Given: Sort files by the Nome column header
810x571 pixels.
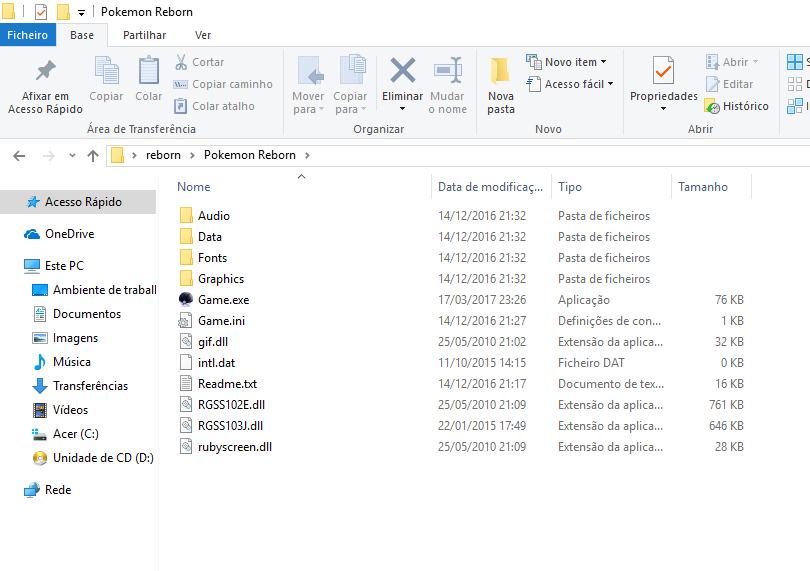Looking at the screenshot, I should point(194,187).
